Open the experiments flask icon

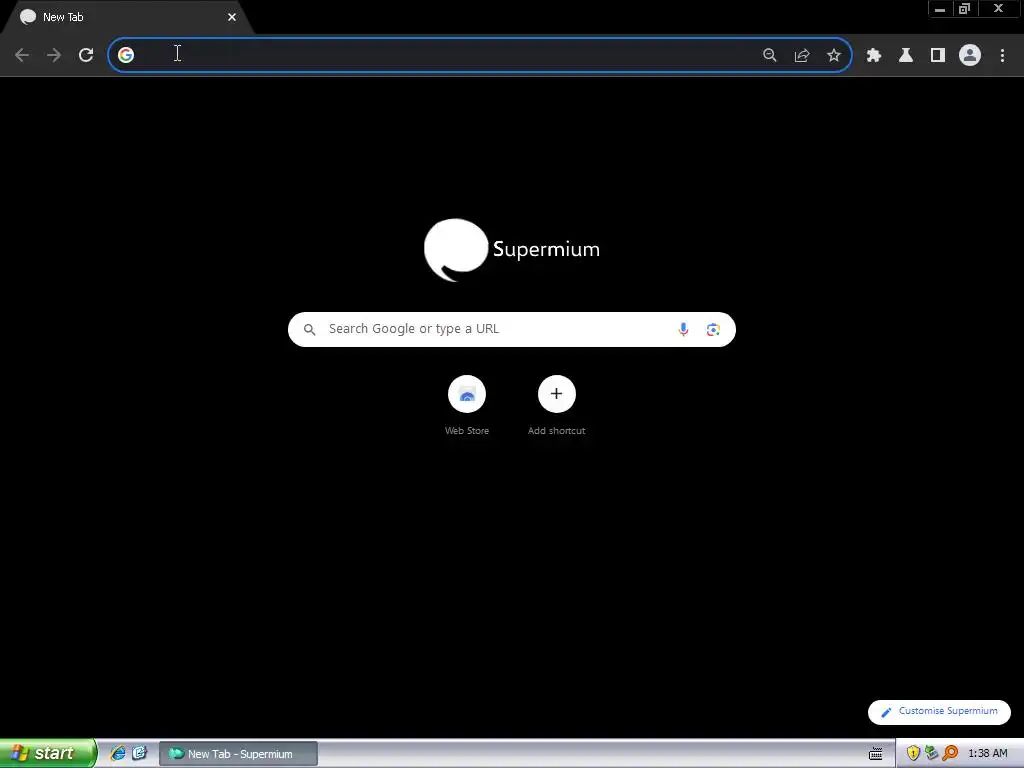point(906,55)
